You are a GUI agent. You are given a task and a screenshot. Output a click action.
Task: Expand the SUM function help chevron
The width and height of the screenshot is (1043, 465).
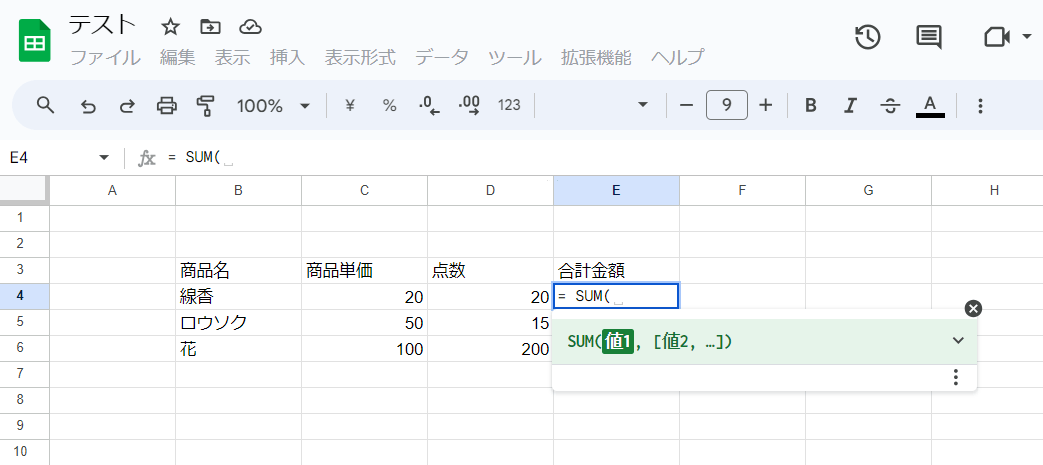pyautogui.click(x=958, y=341)
